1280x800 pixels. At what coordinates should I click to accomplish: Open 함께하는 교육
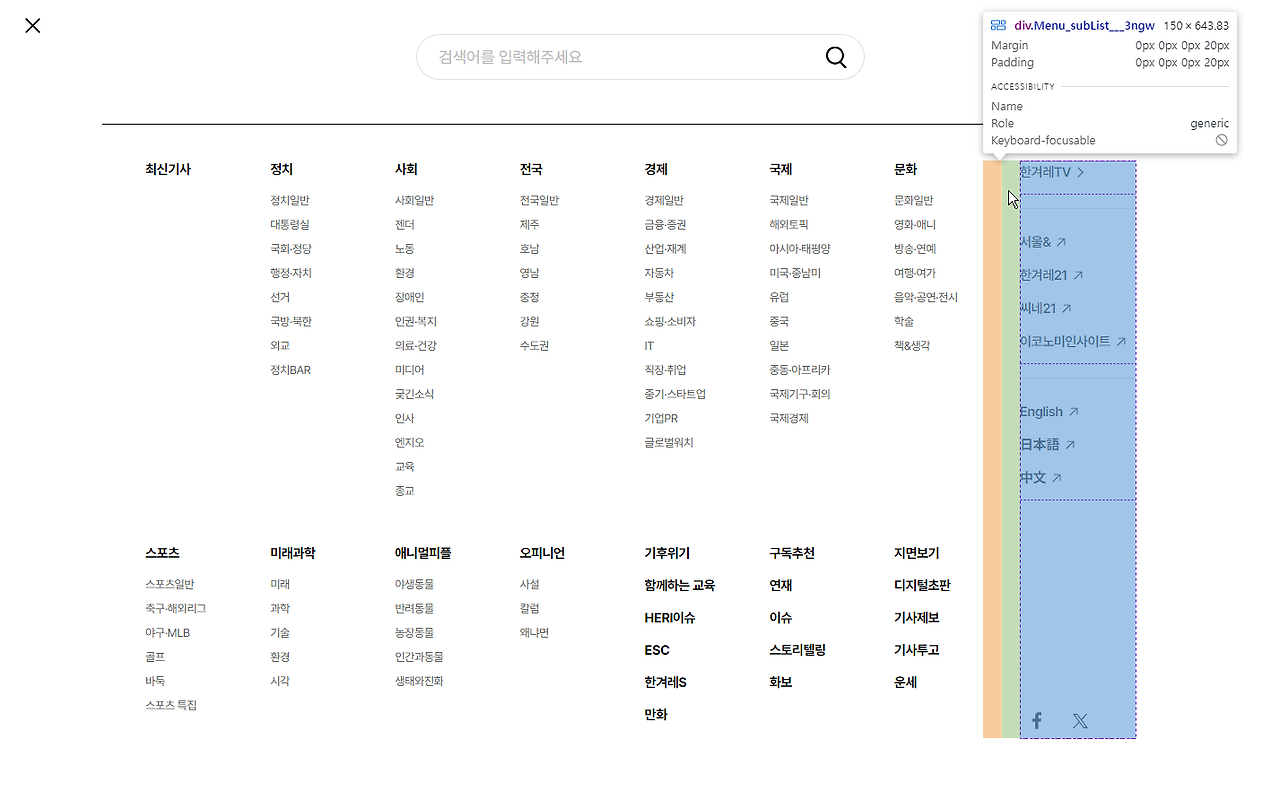(x=680, y=585)
